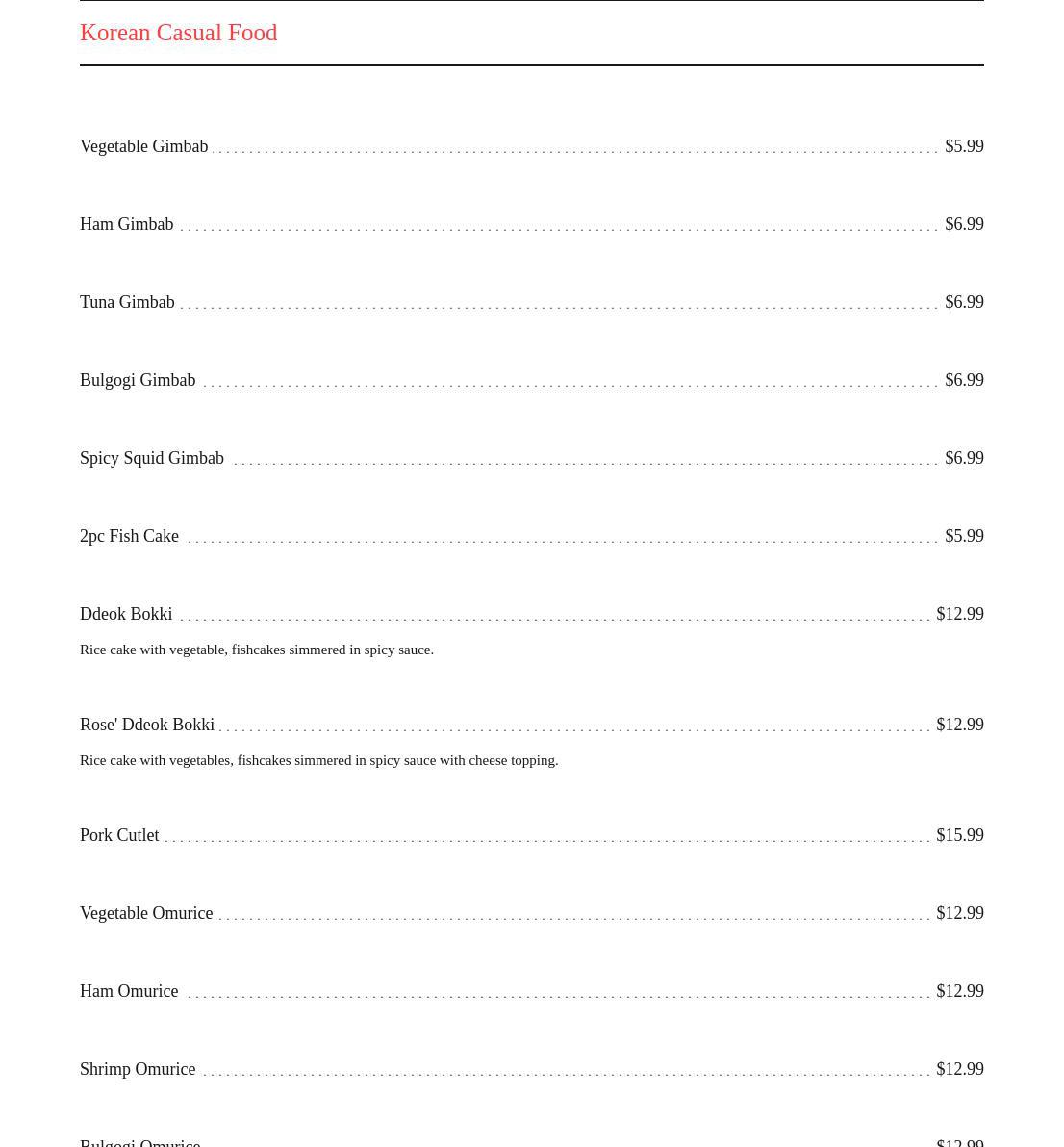Click the Rose' Ddeok Bokki item name

point(146,725)
